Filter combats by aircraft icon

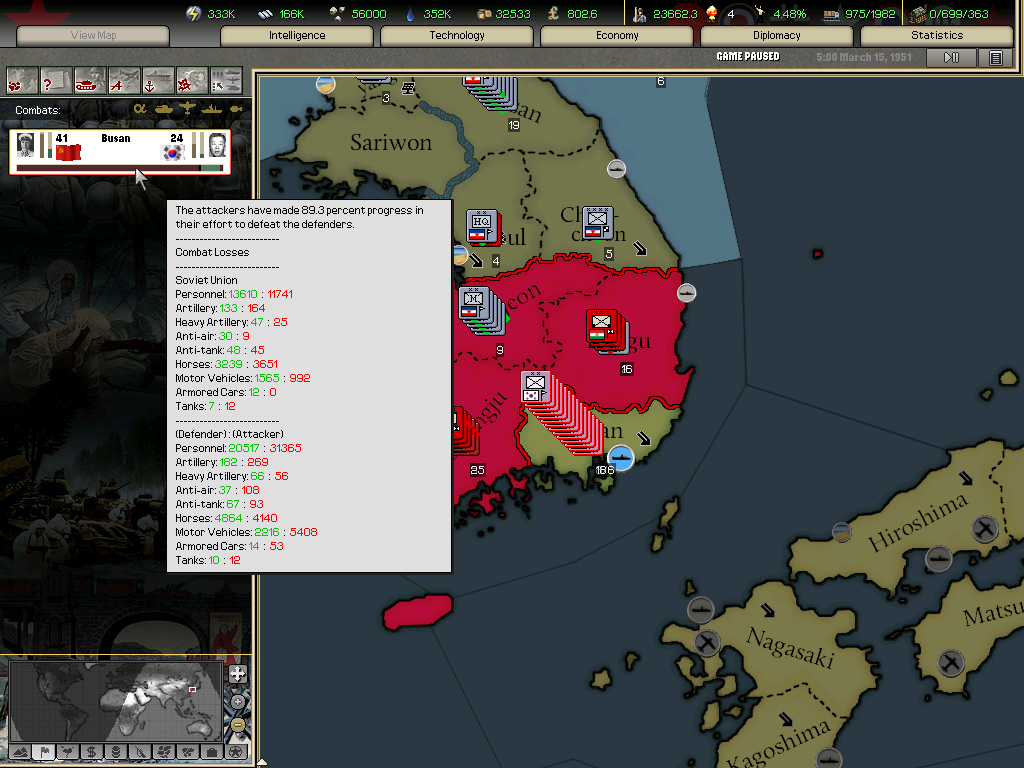tap(187, 109)
